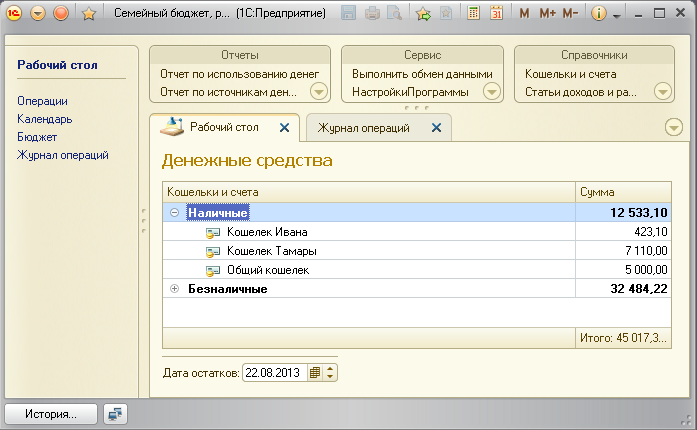
Task: Click the M memory button
Action: pos(524,13)
